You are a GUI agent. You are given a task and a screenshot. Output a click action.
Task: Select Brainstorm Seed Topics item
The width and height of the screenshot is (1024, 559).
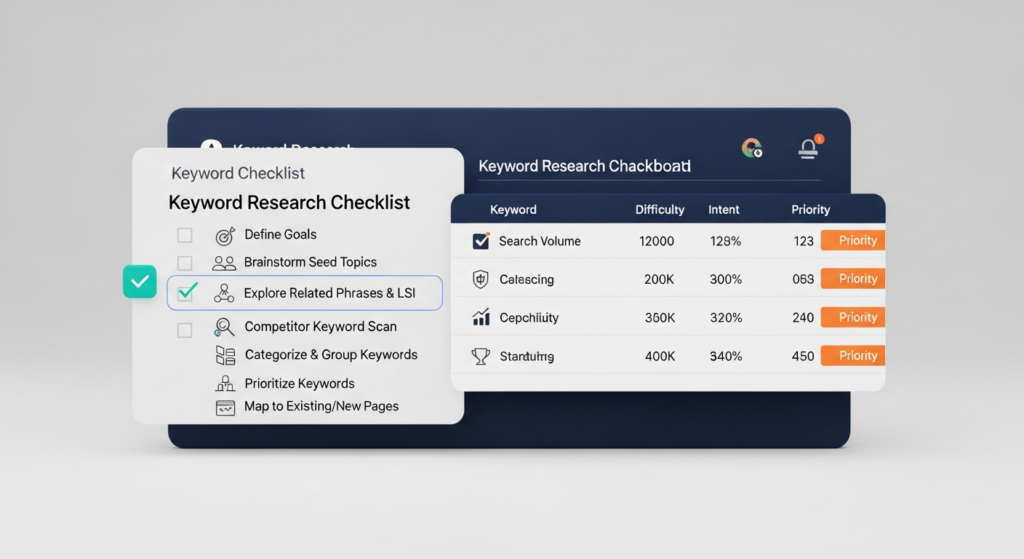310,262
